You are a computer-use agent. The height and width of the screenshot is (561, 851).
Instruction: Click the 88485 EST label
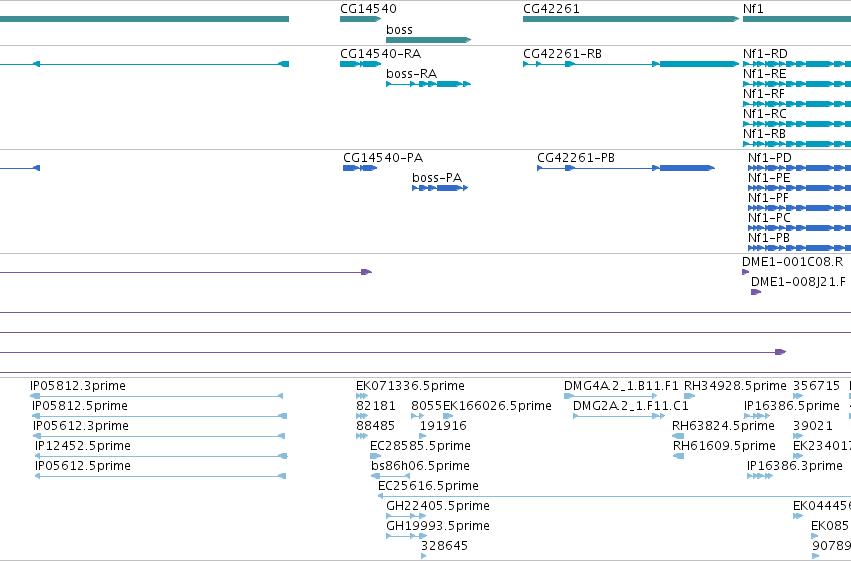[376, 426]
